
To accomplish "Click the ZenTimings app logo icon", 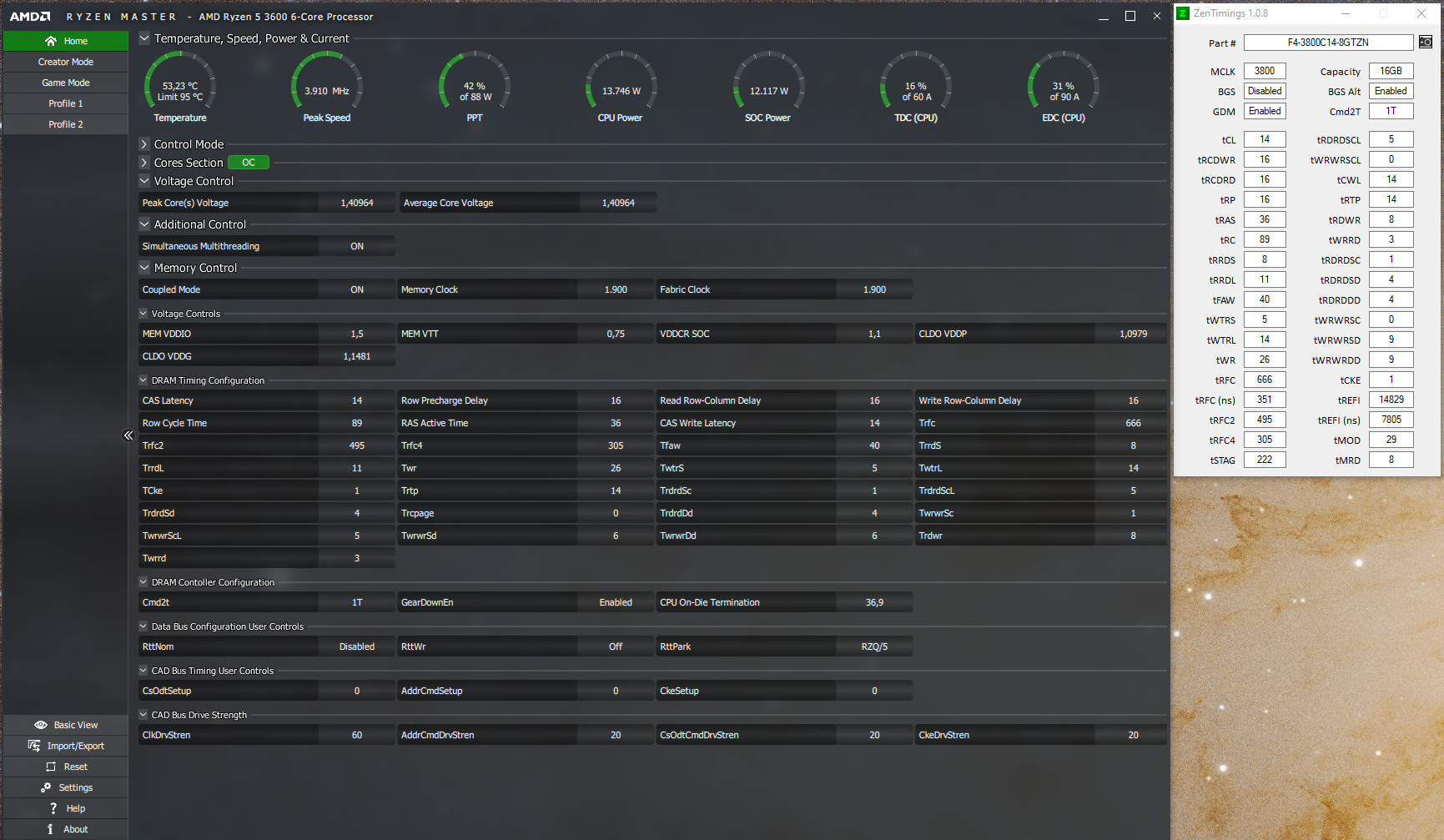I will click(1183, 13).
